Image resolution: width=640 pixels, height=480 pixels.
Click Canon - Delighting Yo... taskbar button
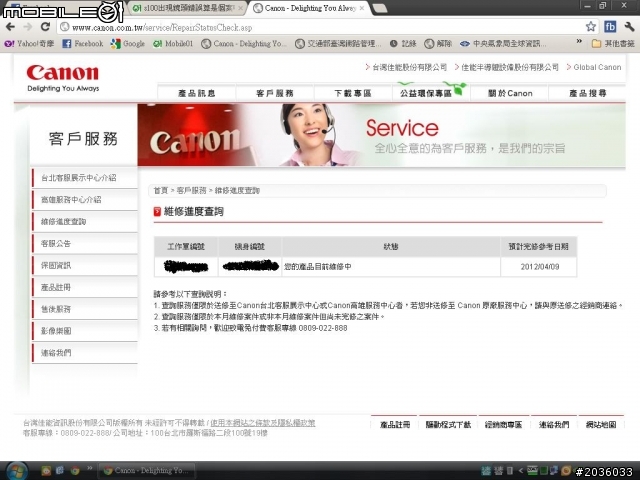coord(146,471)
